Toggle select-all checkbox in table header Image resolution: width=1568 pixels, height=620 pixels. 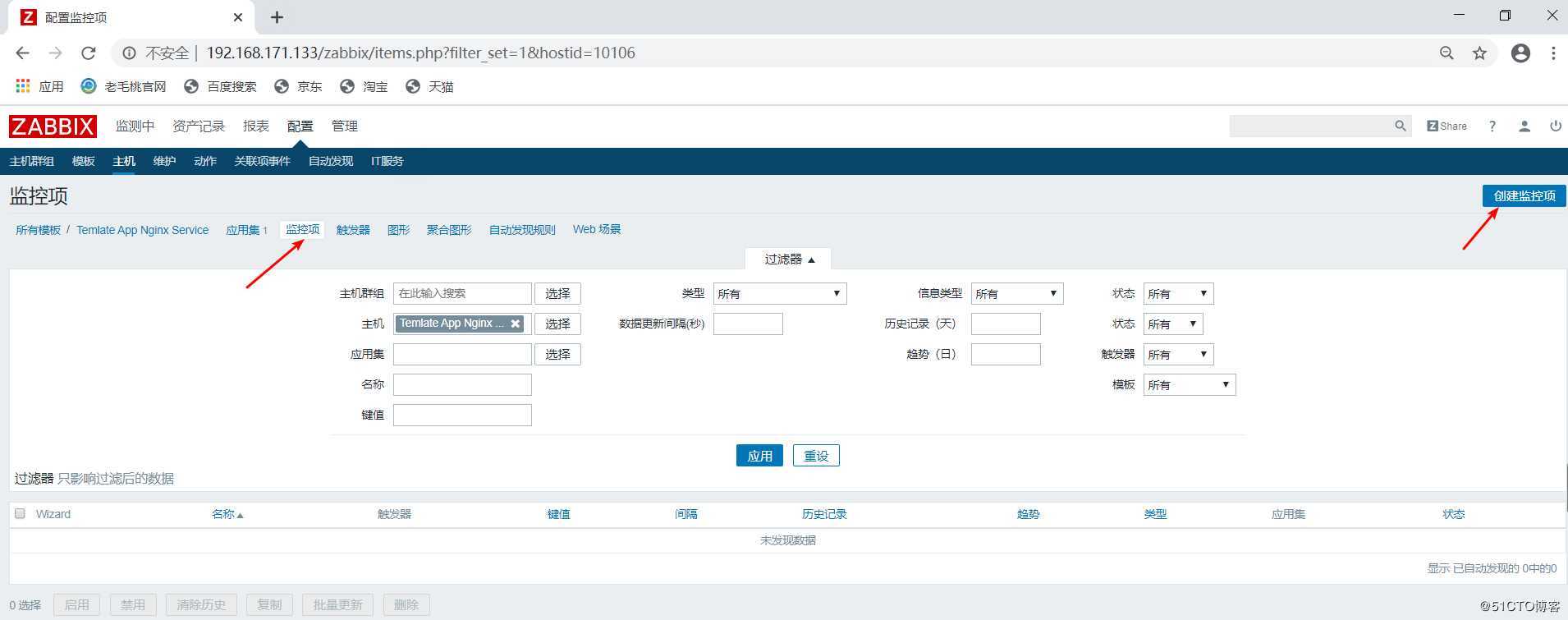[x=21, y=513]
